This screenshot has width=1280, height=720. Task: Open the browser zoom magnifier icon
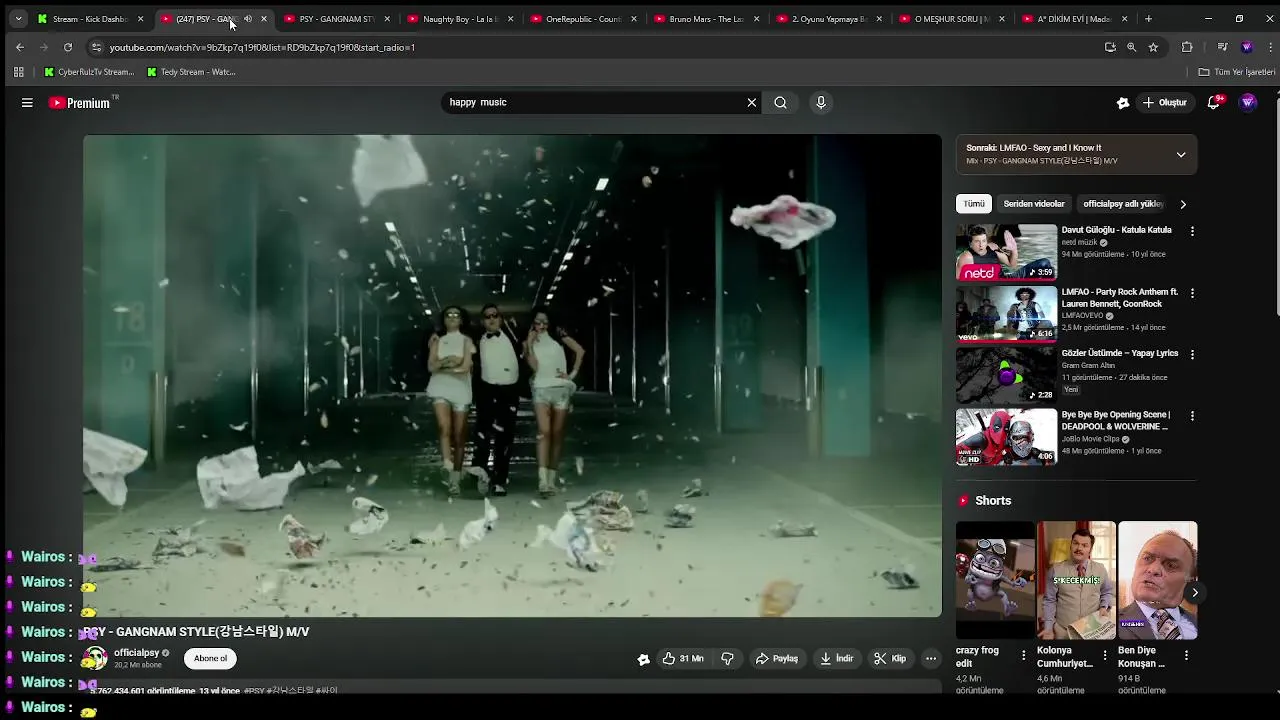pos(1132,47)
